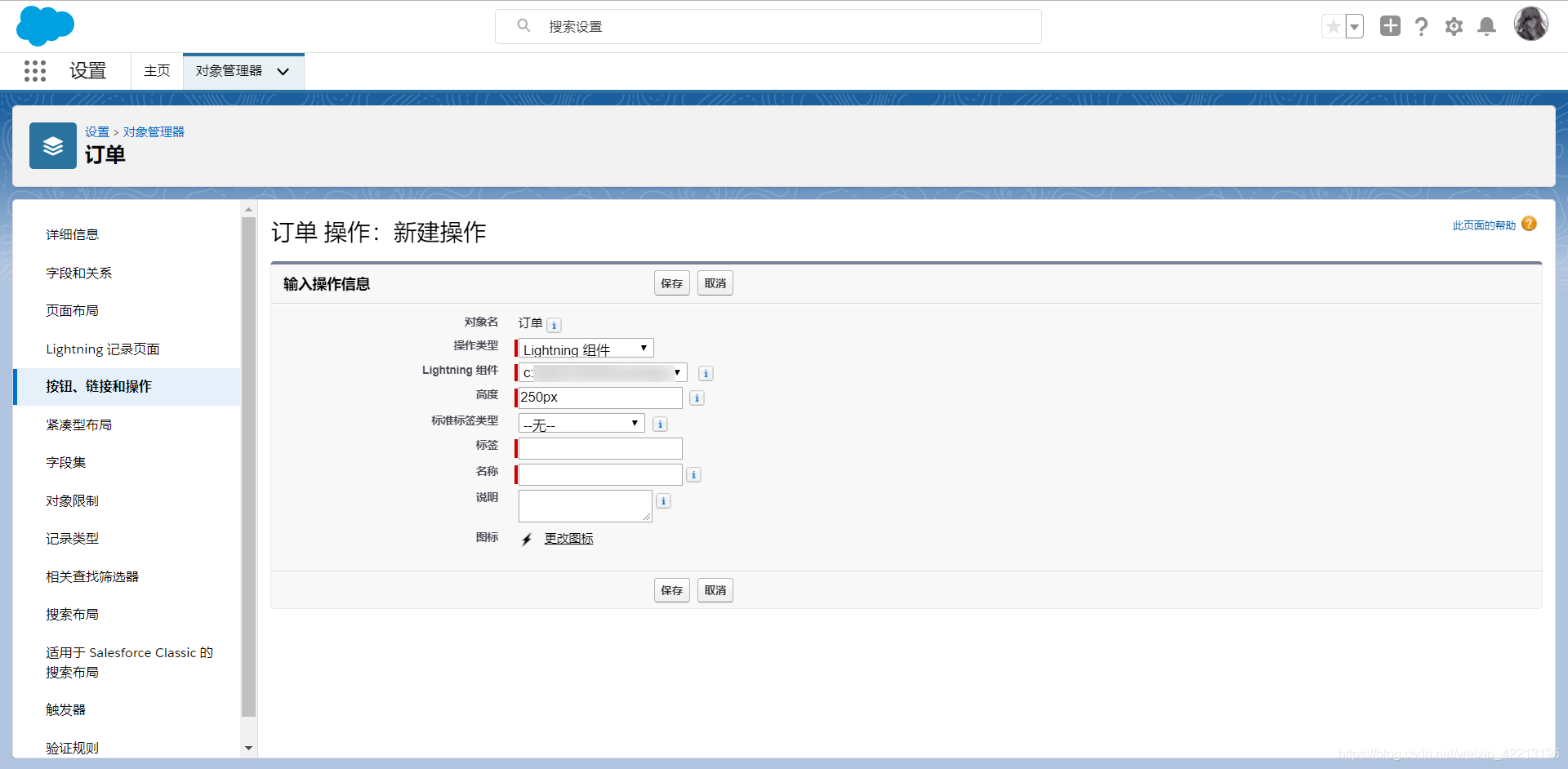Click the 订单 object layers icon
The width and height of the screenshot is (1568, 769).
(53, 146)
